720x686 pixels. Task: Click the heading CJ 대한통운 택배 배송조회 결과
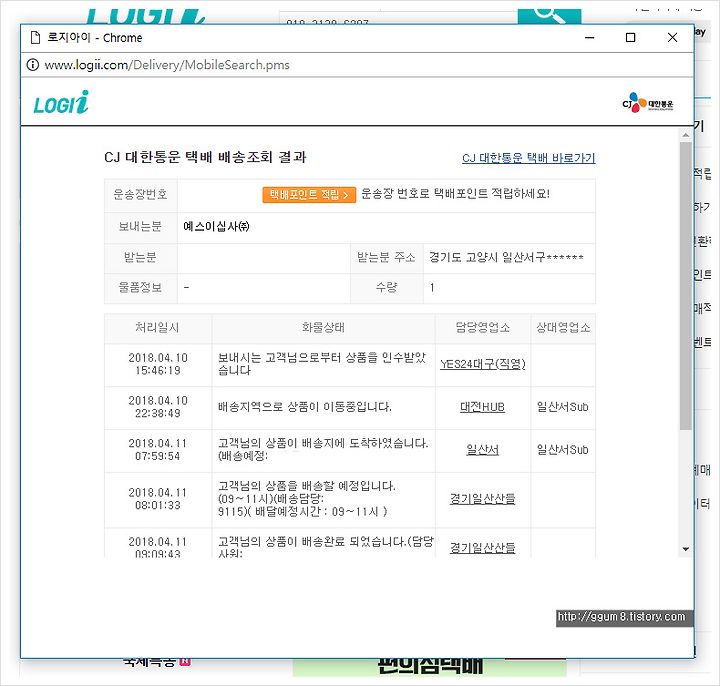205,157
